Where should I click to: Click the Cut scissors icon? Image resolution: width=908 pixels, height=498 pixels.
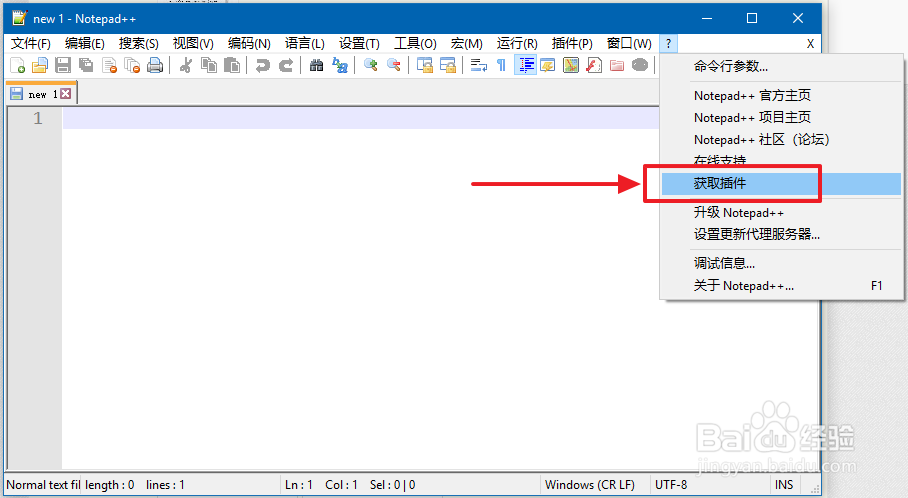coord(186,65)
